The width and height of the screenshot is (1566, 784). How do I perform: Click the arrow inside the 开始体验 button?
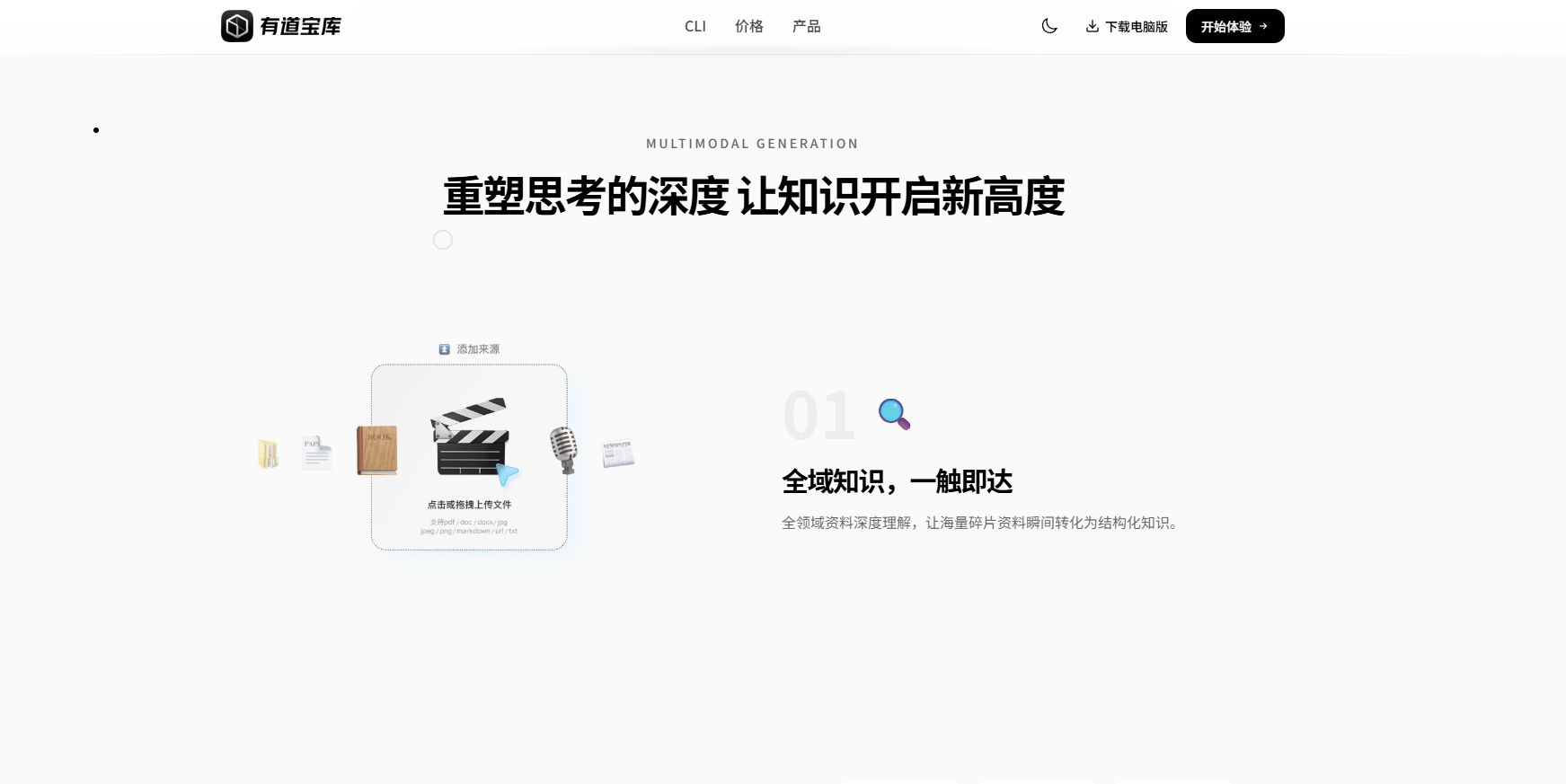click(x=1263, y=26)
